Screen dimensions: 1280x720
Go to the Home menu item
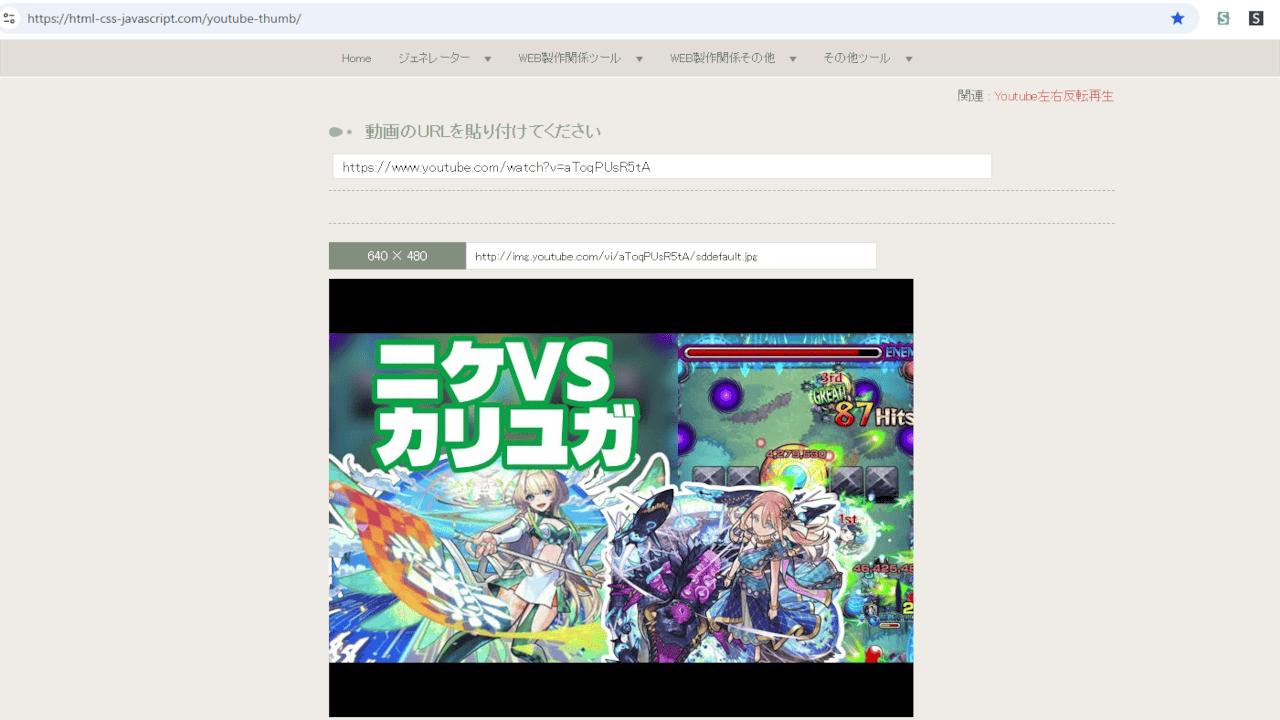[356, 59]
